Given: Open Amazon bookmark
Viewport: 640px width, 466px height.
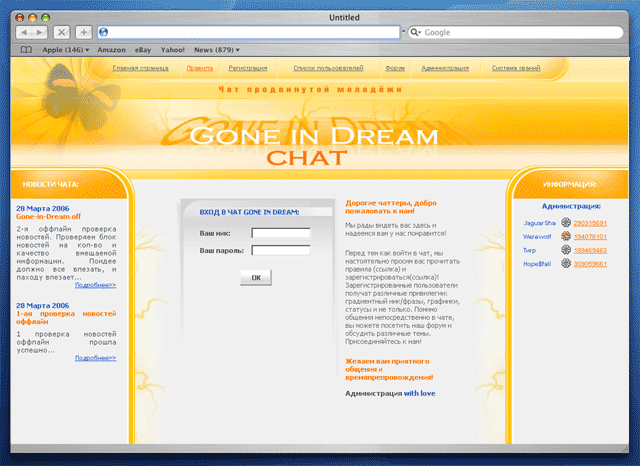Looking at the screenshot, I should click(x=111, y=50).
